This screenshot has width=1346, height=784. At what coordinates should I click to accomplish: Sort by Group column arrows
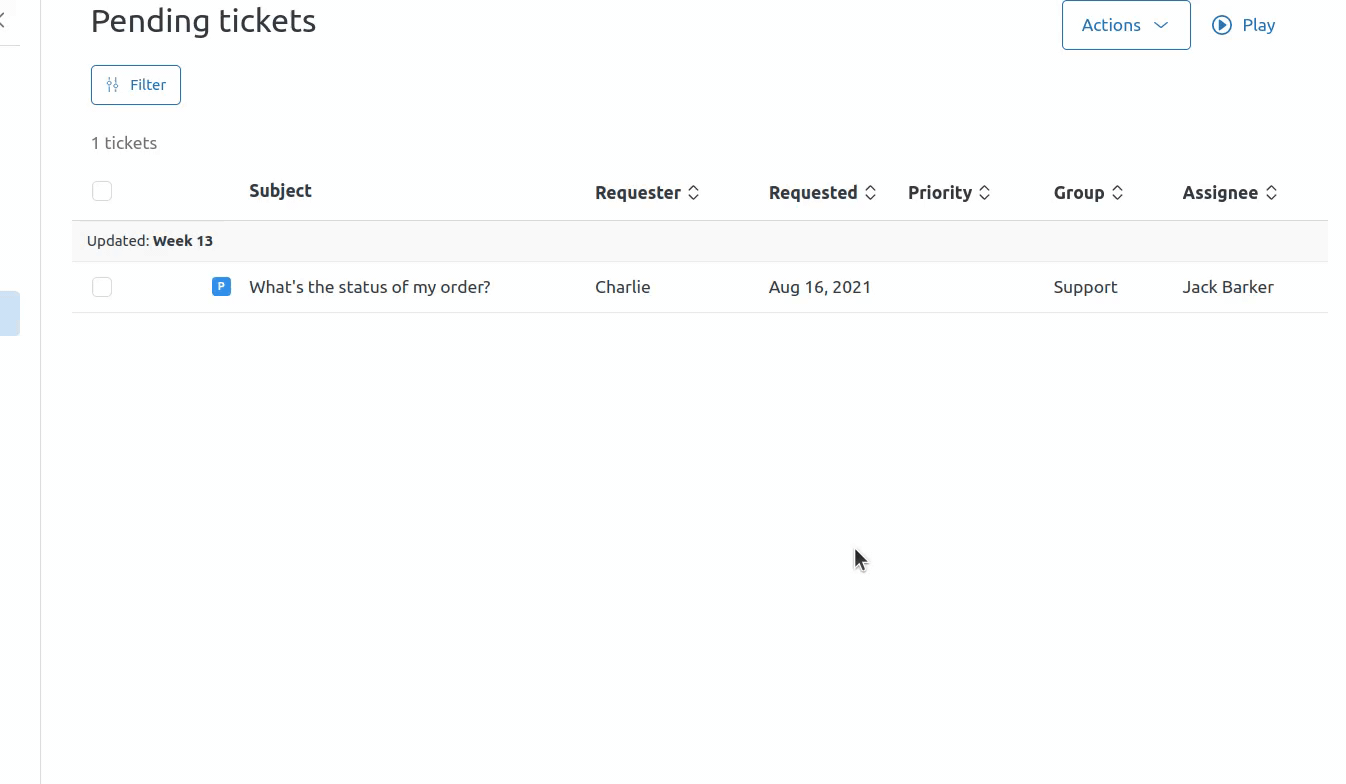[x=1118, y=193]
